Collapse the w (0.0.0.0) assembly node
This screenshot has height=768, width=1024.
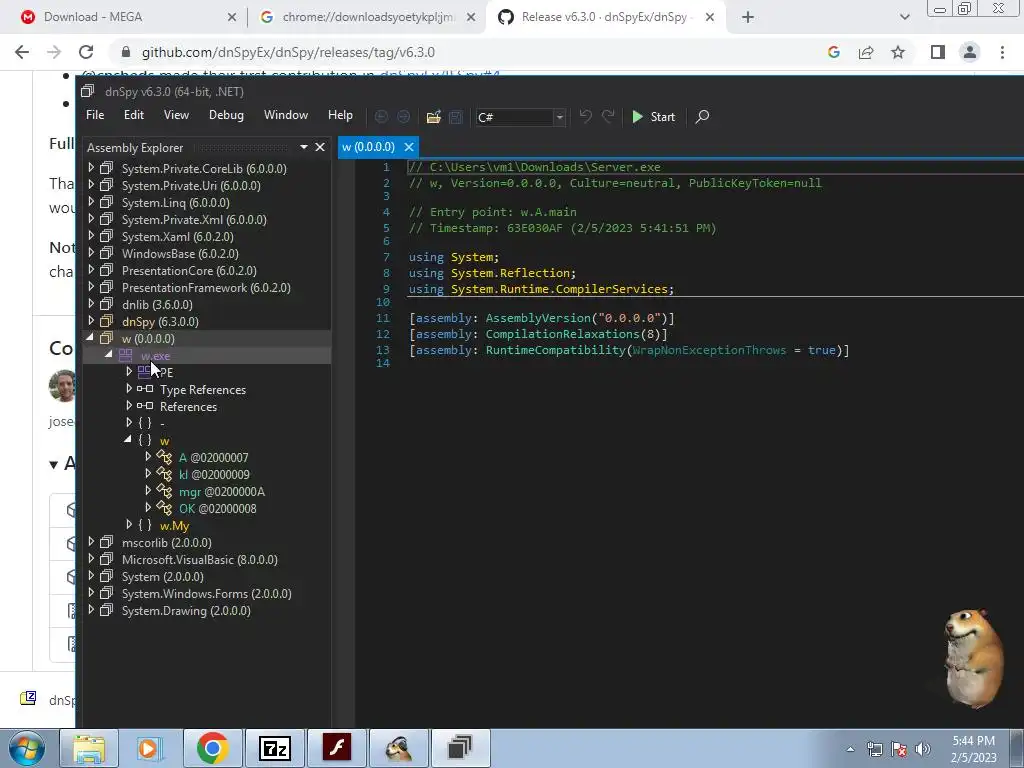tap(91, 338)
